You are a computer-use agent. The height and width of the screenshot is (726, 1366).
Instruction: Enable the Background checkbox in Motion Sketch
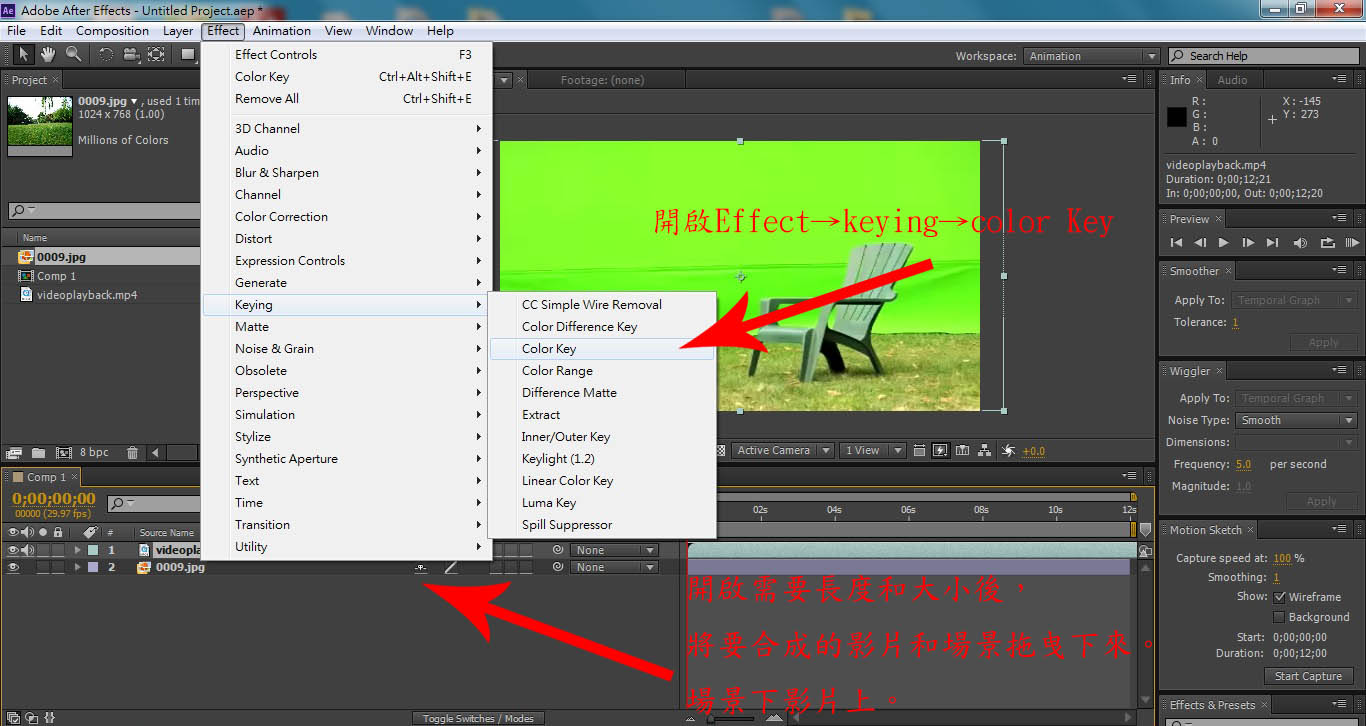(1279, 617)
